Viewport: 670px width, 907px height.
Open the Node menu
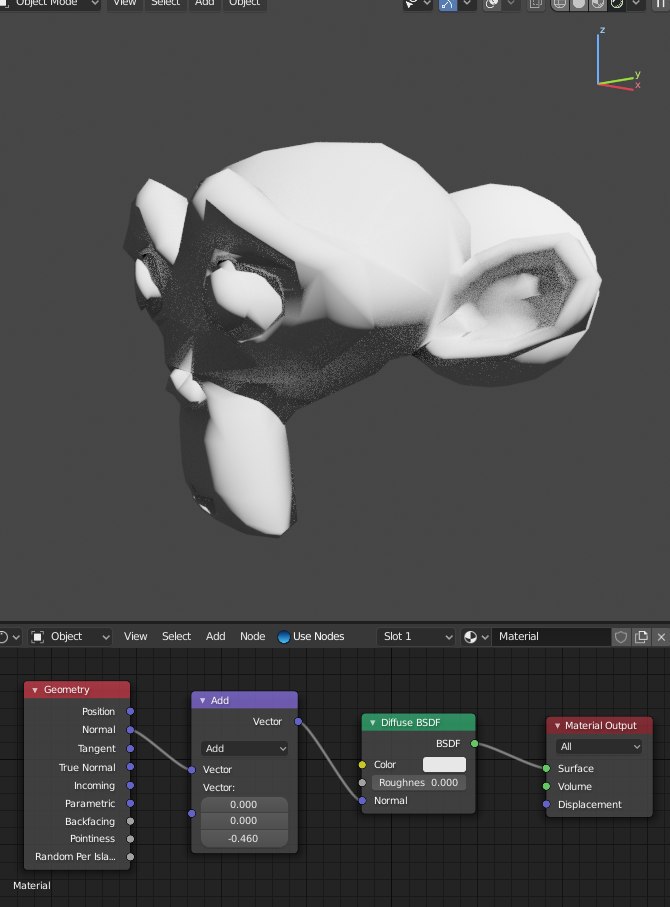[253, 636]
